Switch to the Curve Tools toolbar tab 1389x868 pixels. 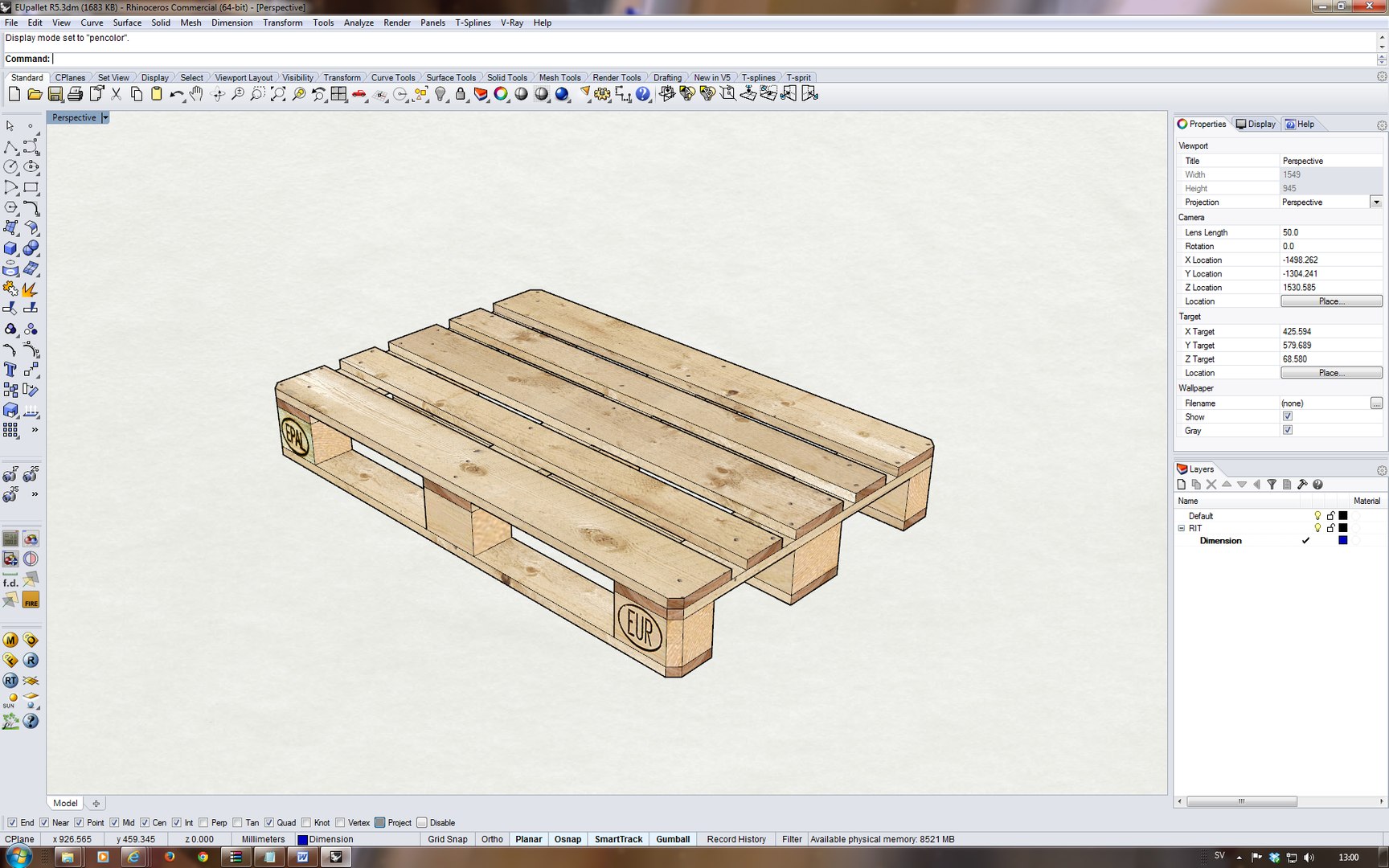click(x=393, y=78)
